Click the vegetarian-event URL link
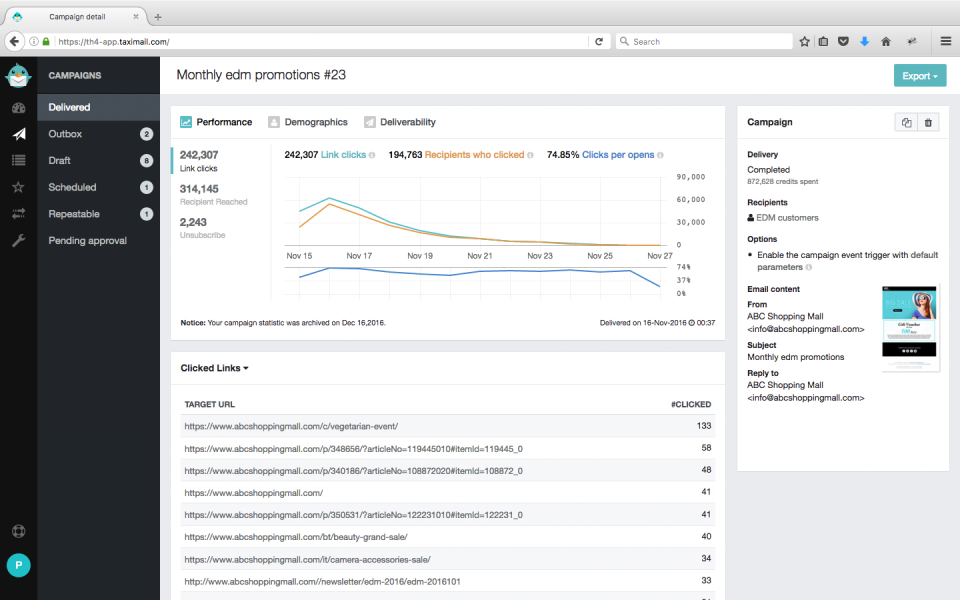960x600 pixels. (x=291, y=426)
